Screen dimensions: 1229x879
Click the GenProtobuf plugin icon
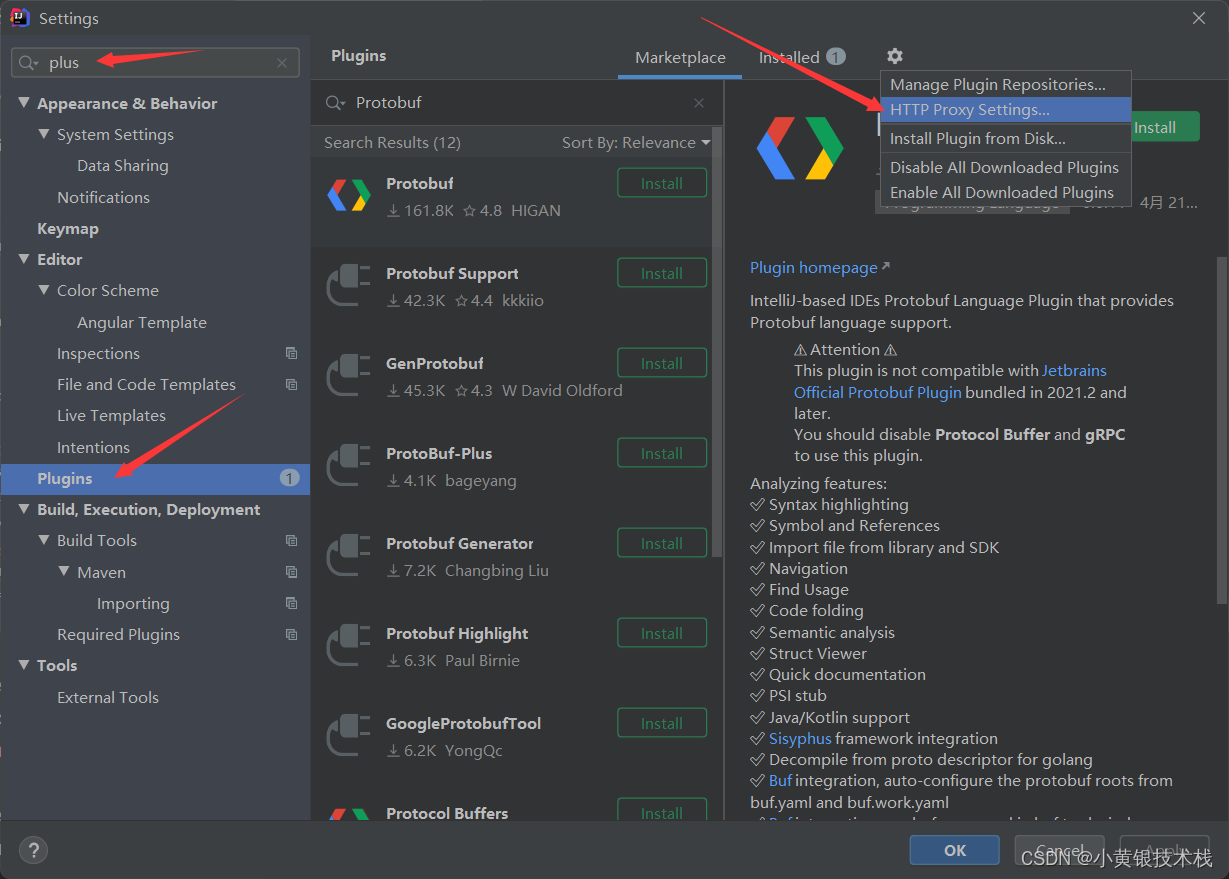[349, 376]
